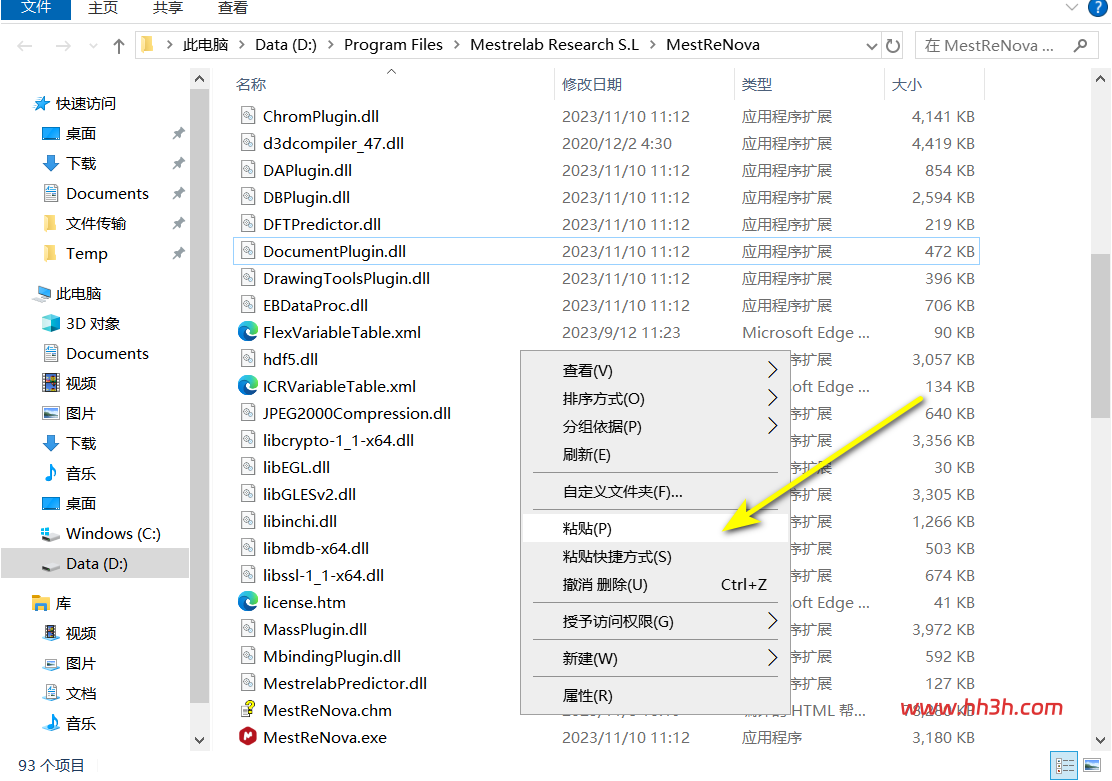Open the 查看 ribbon tab
This screenshot has height=781, width=1112.
point(233,9)
